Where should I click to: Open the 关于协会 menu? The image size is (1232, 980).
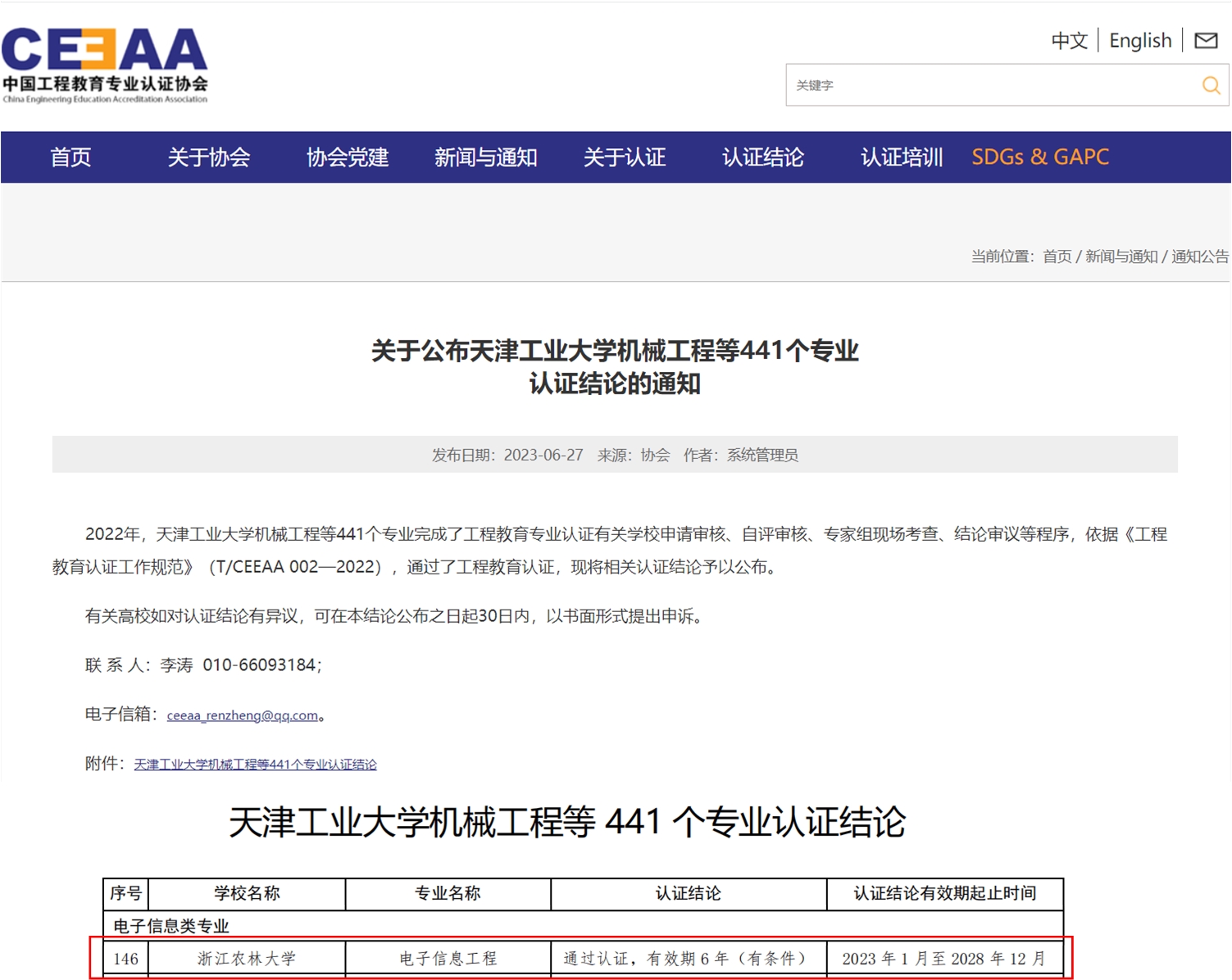click(x=208, y=157)
